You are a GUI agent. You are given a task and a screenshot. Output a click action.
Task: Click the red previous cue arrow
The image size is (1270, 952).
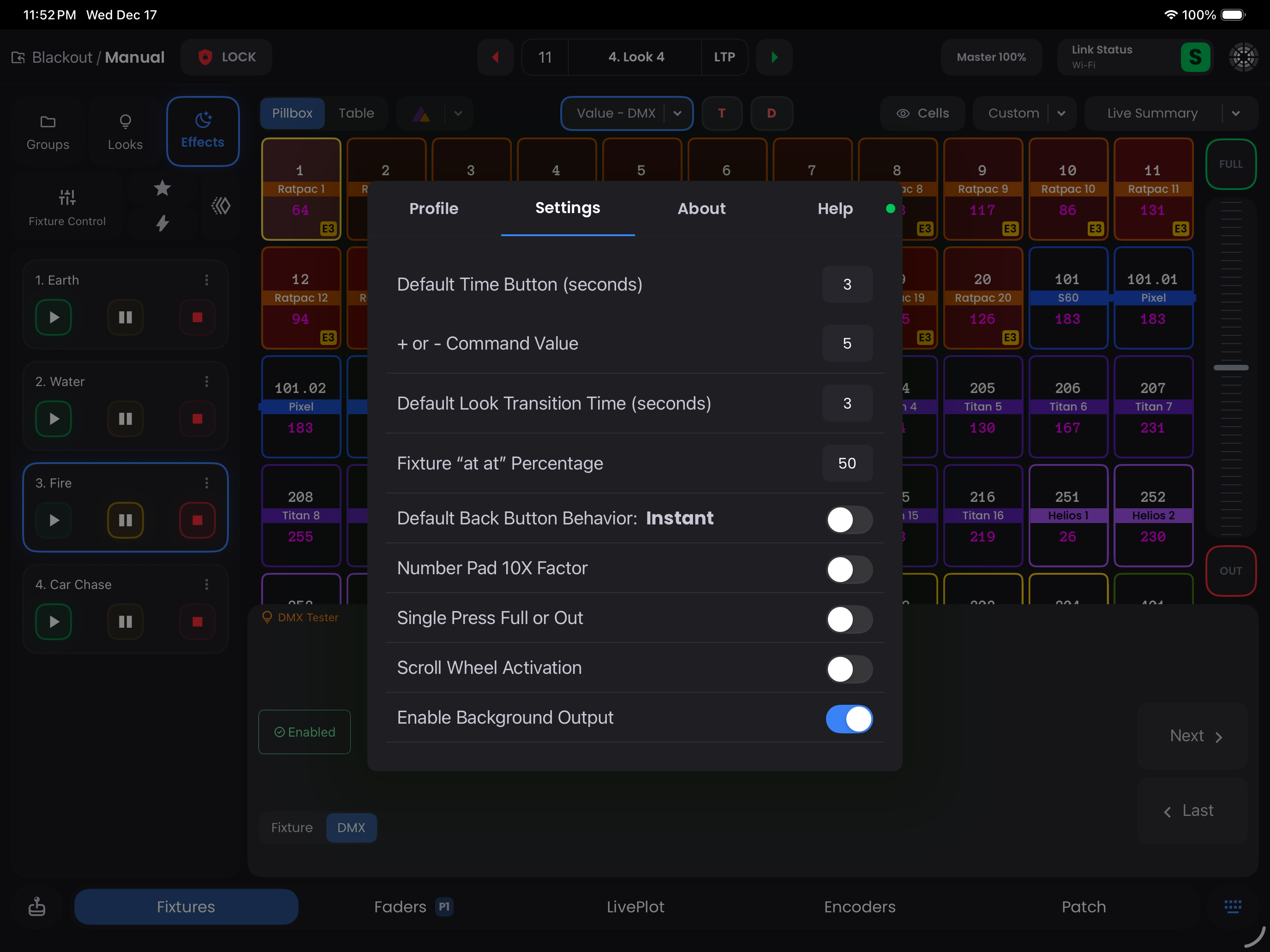[x=495, y=57]
